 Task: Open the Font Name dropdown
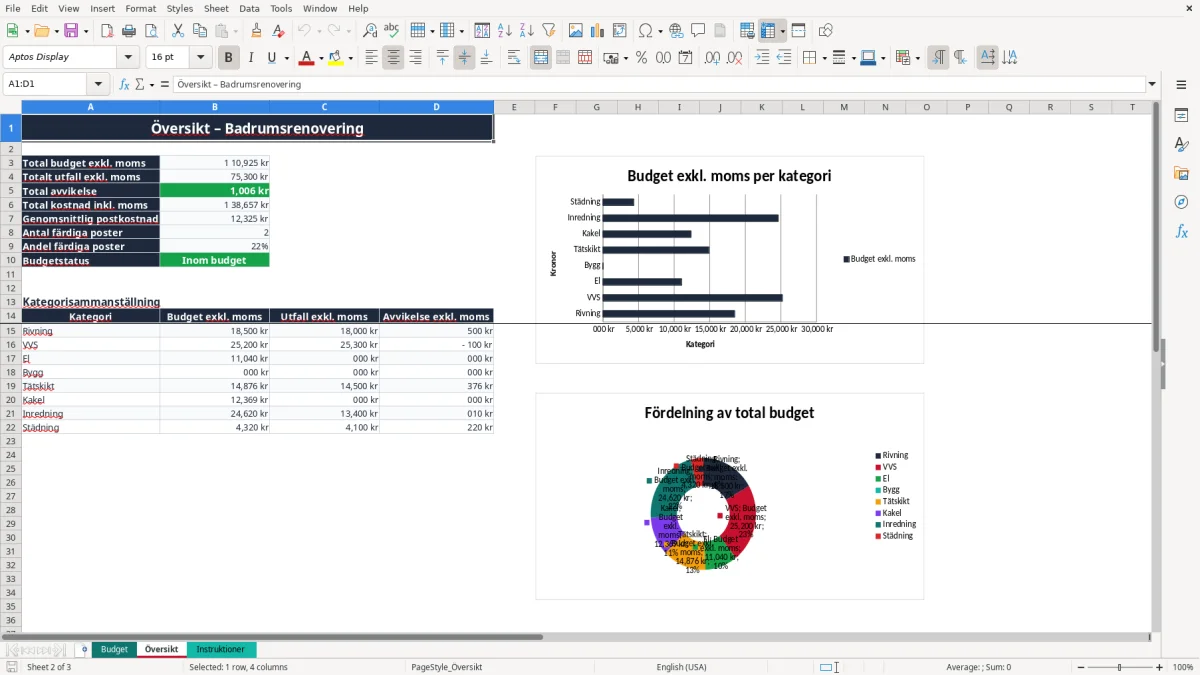[128, 57]
